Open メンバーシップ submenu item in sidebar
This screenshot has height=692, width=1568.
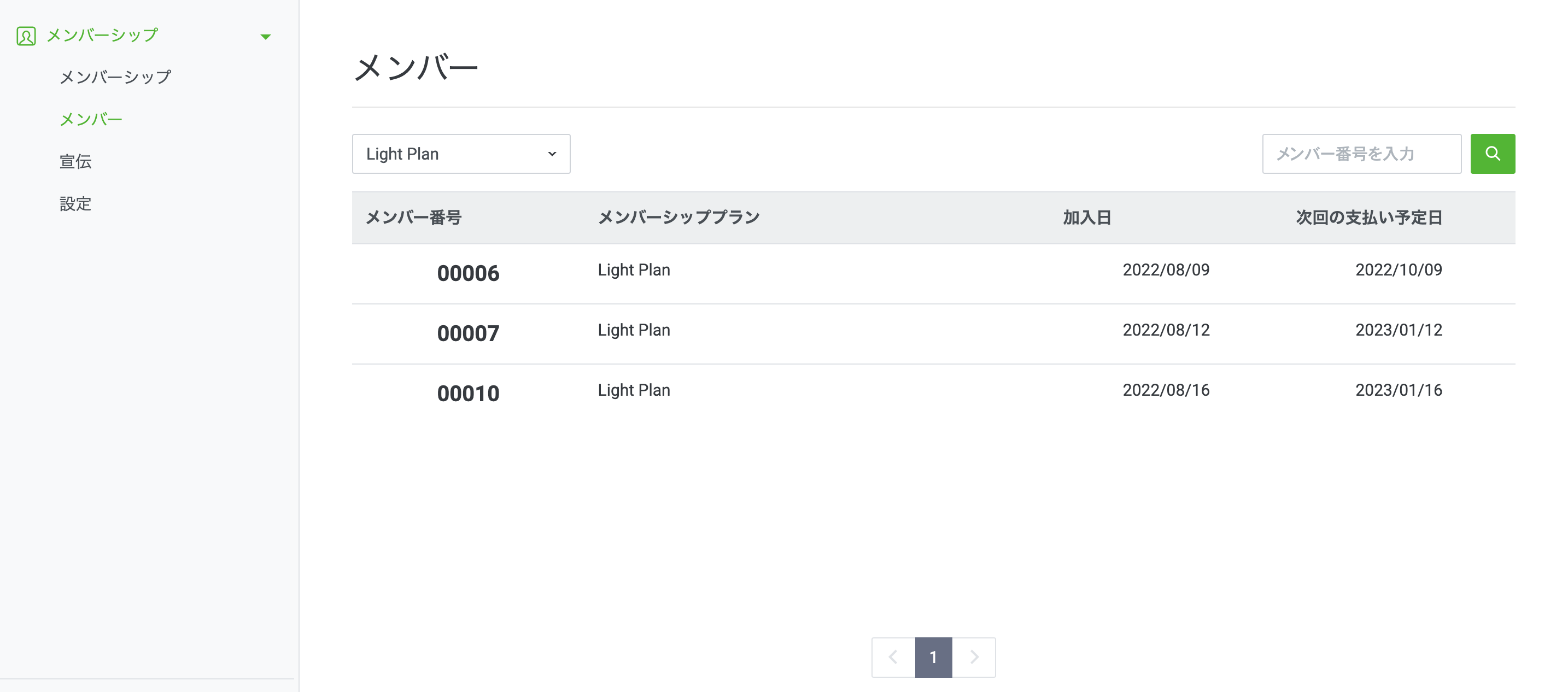115,77
